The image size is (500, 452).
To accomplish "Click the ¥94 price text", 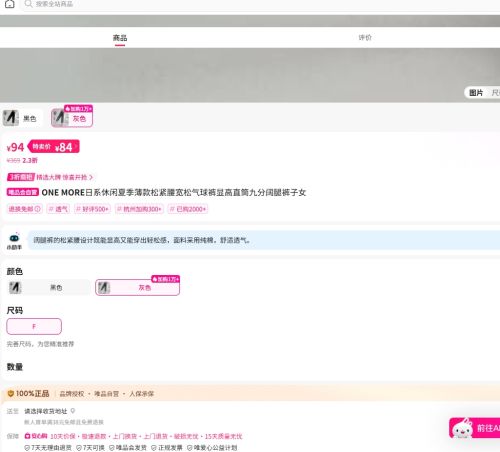I will pos(15,147).
